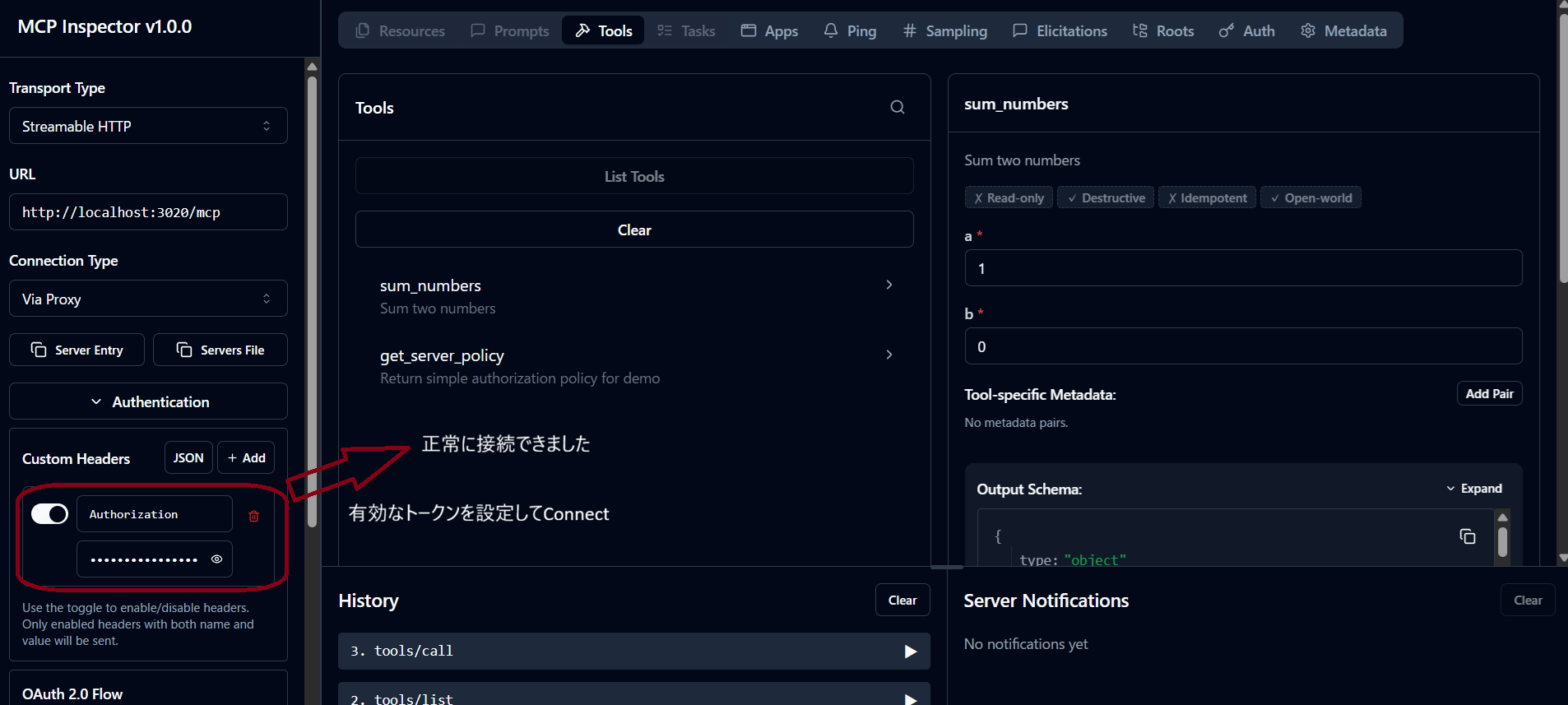The width and height of the screenshot is (1568, 705).
Task: Show the hidden header value
Action: (x=216, y=559)
